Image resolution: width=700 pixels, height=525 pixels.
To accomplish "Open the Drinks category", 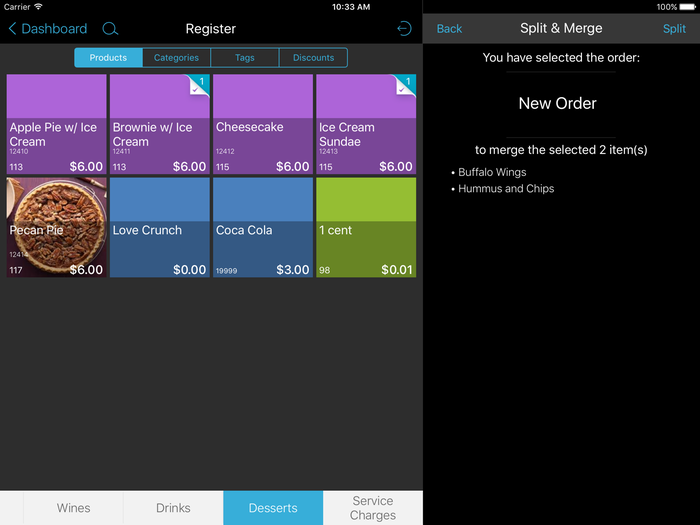I will [x=173, y=508].
